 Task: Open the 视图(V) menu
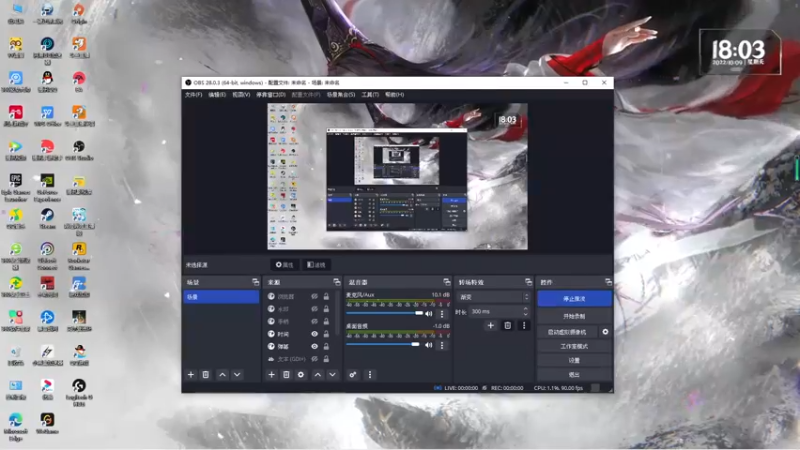pos(241,95)
